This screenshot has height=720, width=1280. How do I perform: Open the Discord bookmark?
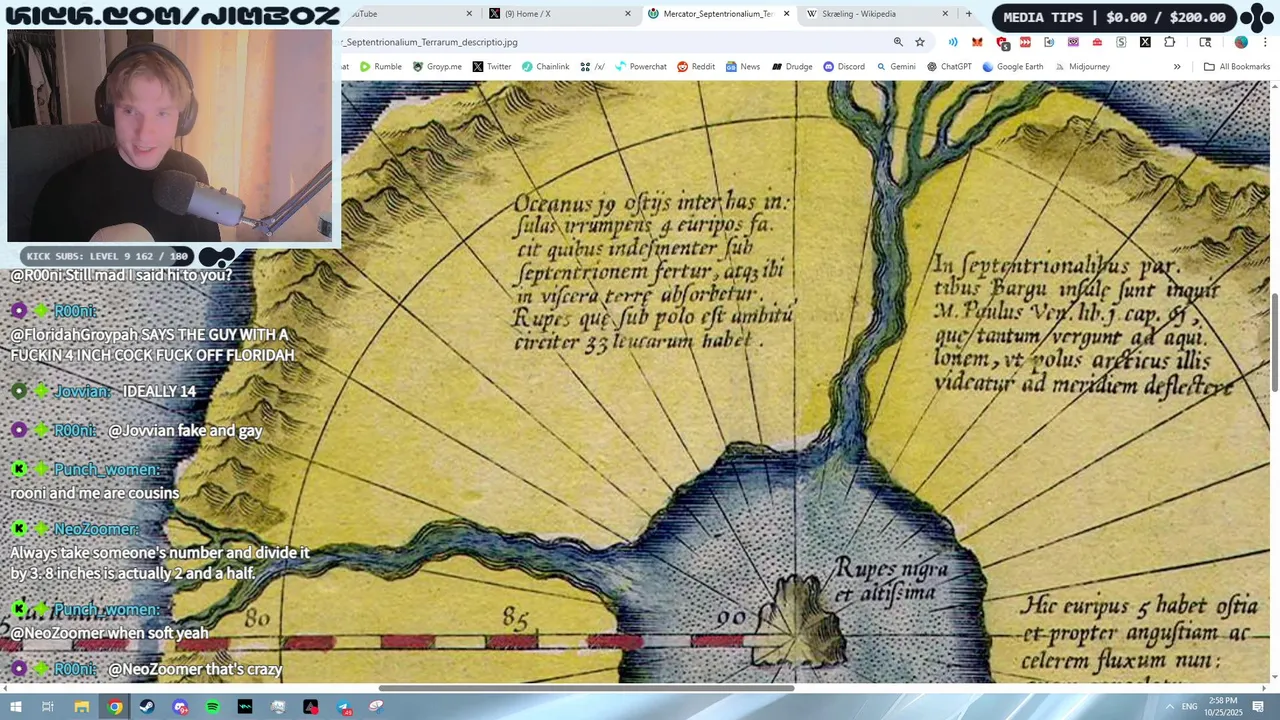(844, 67)
